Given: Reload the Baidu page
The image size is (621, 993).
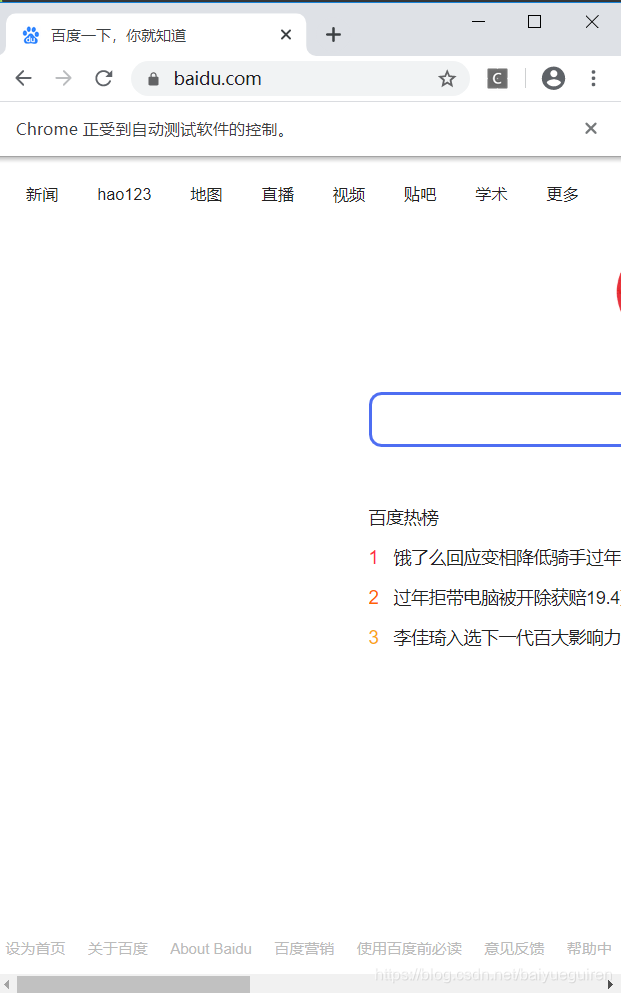Looking at the screenshot, I should (x=104, y=79).
